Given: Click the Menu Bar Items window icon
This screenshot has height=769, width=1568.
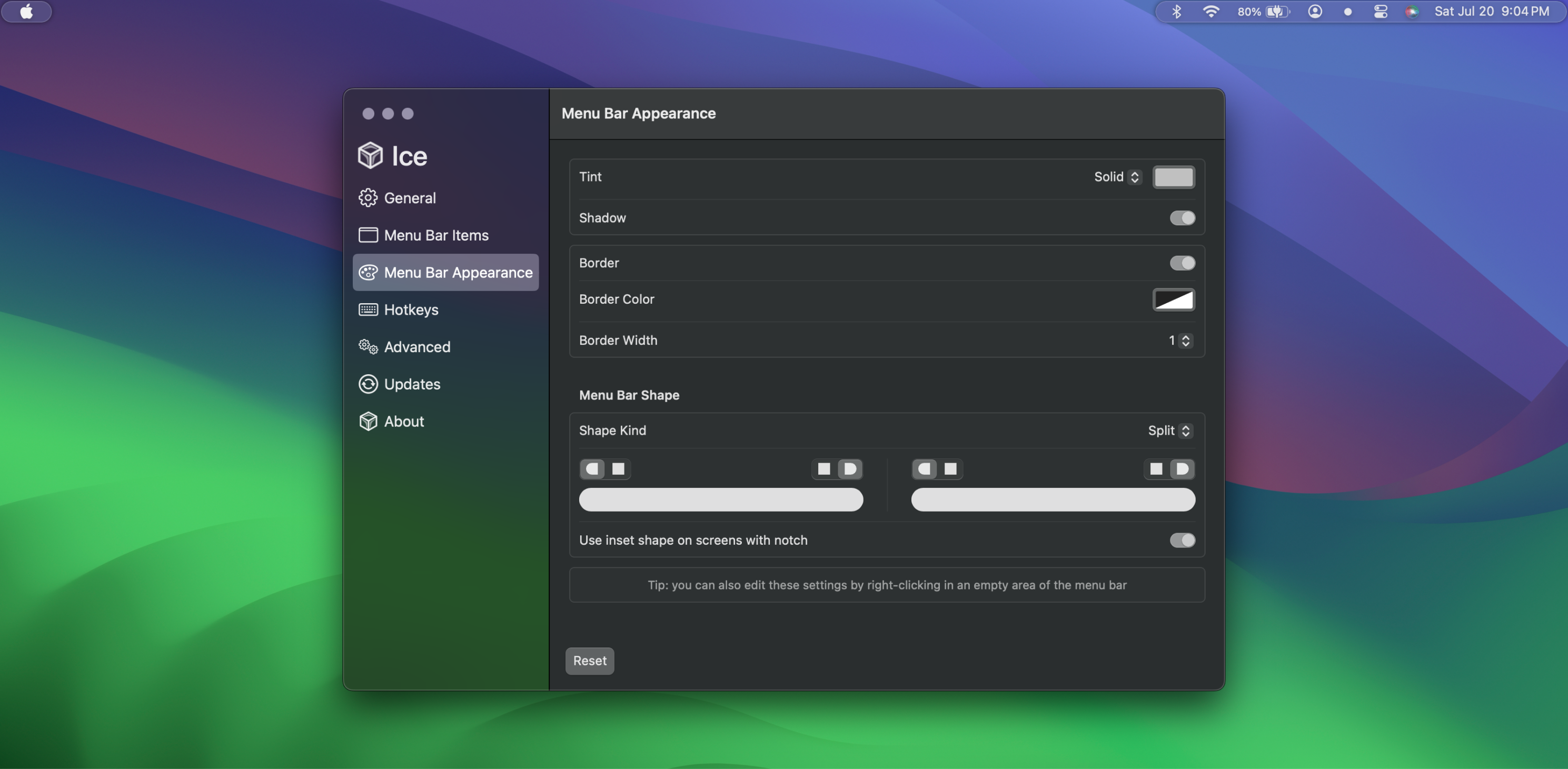Looking at the screenshot, I should [x=368, y=235].
